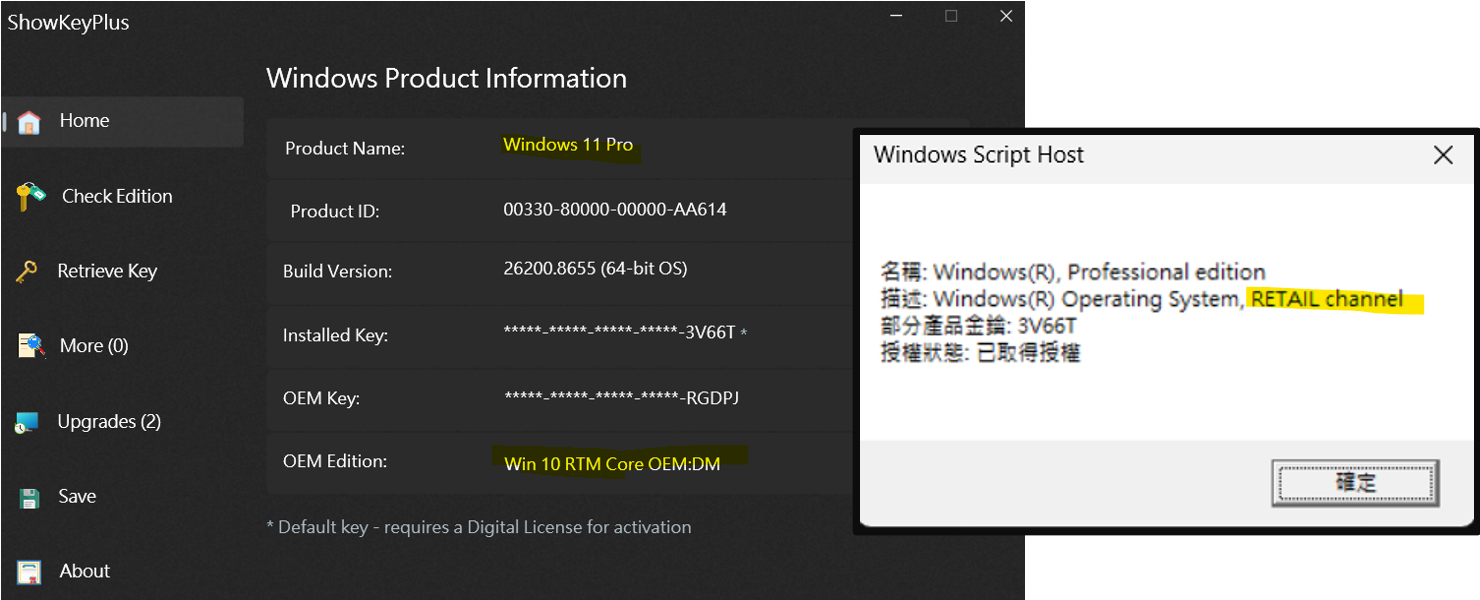Viewport: 1480px width, 600px height.
Task: Click the Save floppy disk icon
Action: pyautogui.click(x=29, y=498)
